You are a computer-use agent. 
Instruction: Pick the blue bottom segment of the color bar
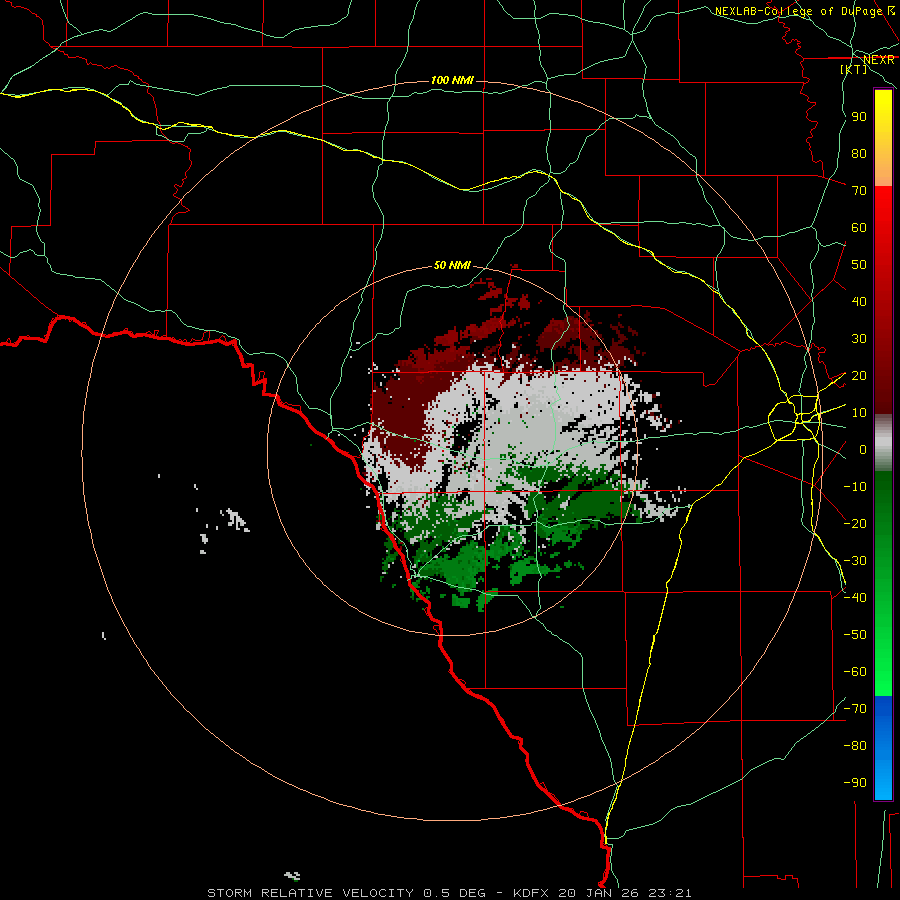tap(883, 747)
